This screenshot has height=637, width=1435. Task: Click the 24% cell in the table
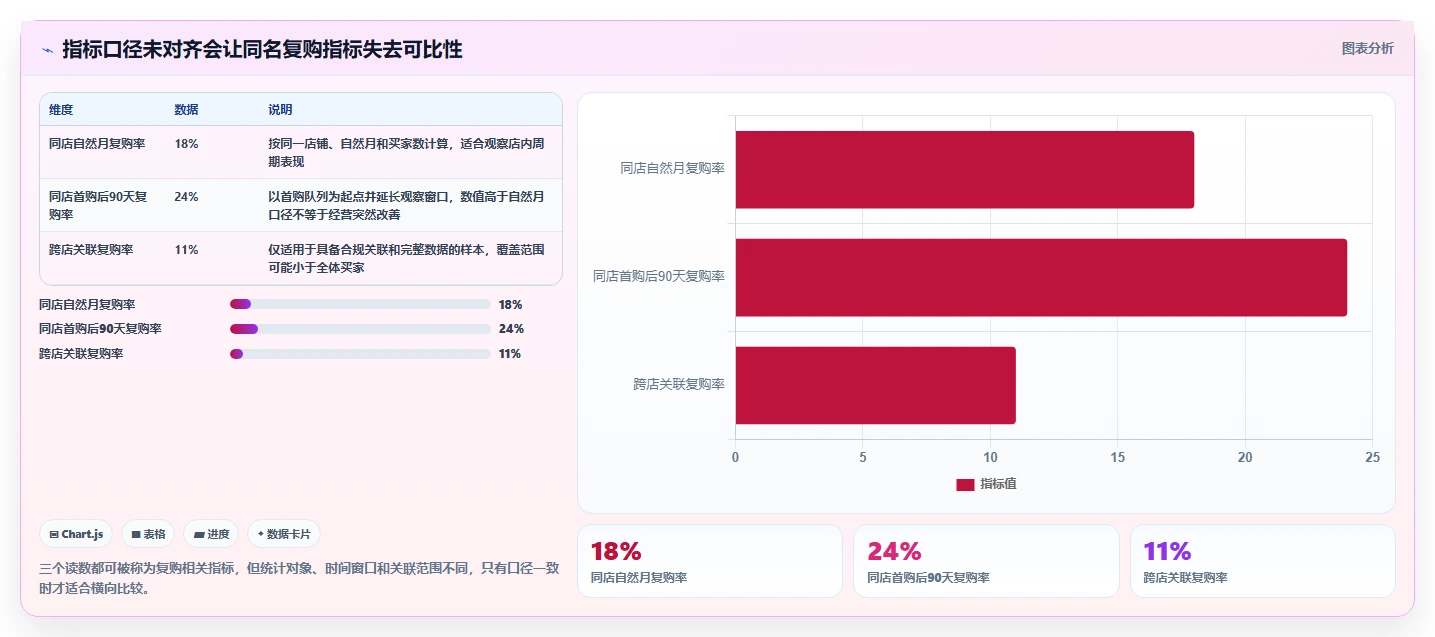tap(186, 197)
